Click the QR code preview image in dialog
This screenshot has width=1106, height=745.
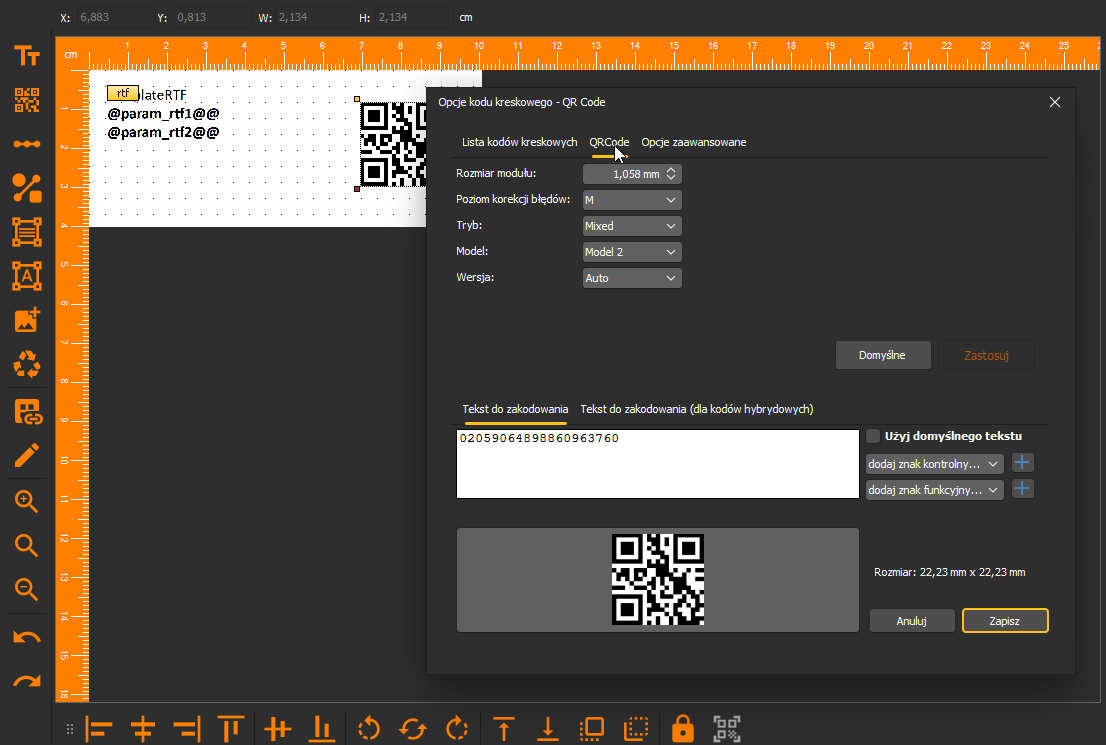657,579
